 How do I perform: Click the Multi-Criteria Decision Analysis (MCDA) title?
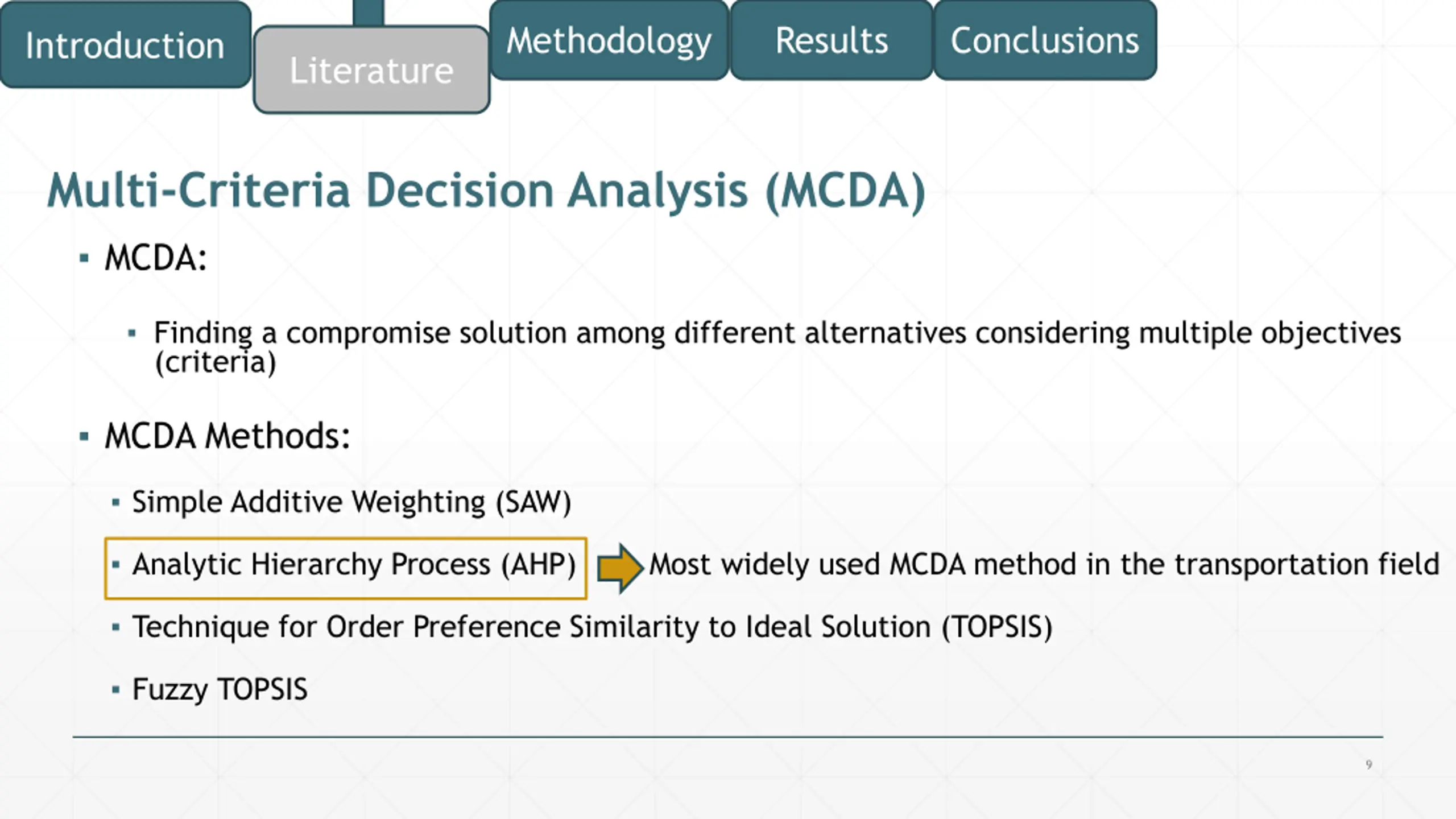point(486,191)
